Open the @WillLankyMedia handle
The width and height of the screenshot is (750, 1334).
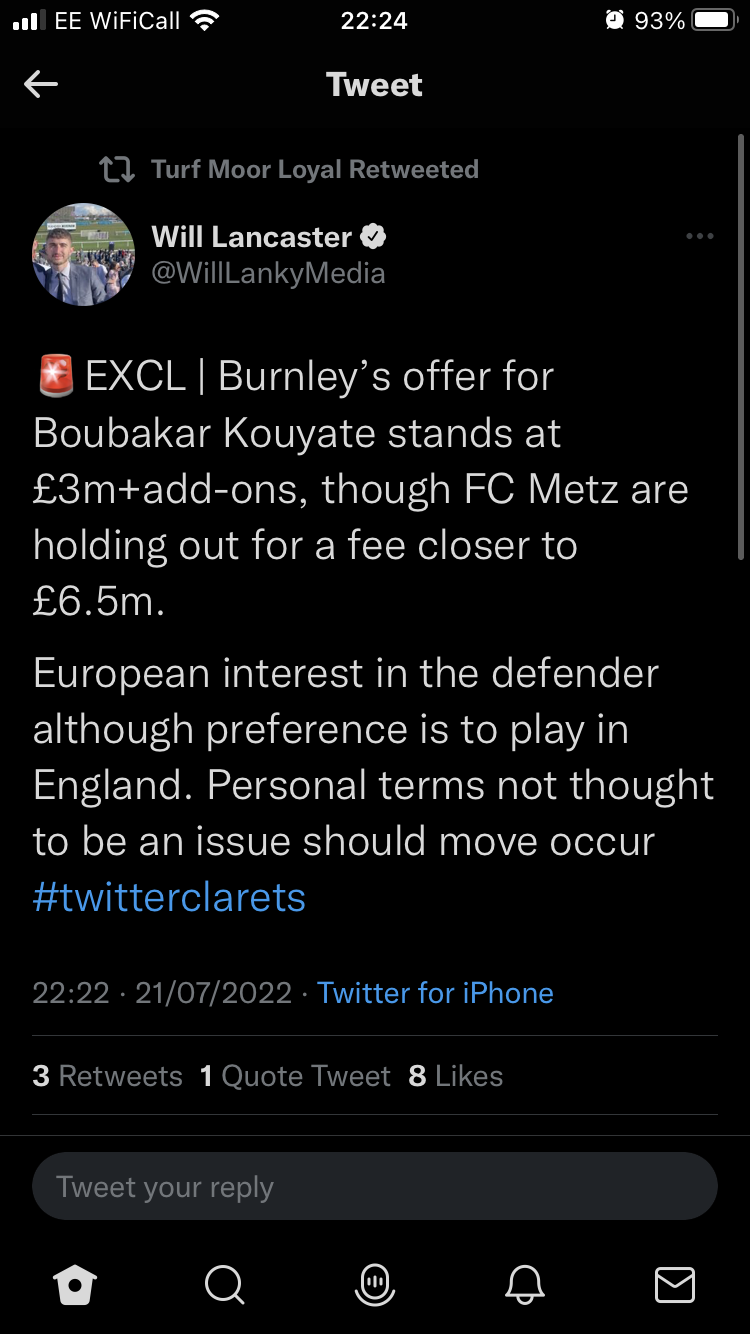[268, 273]
